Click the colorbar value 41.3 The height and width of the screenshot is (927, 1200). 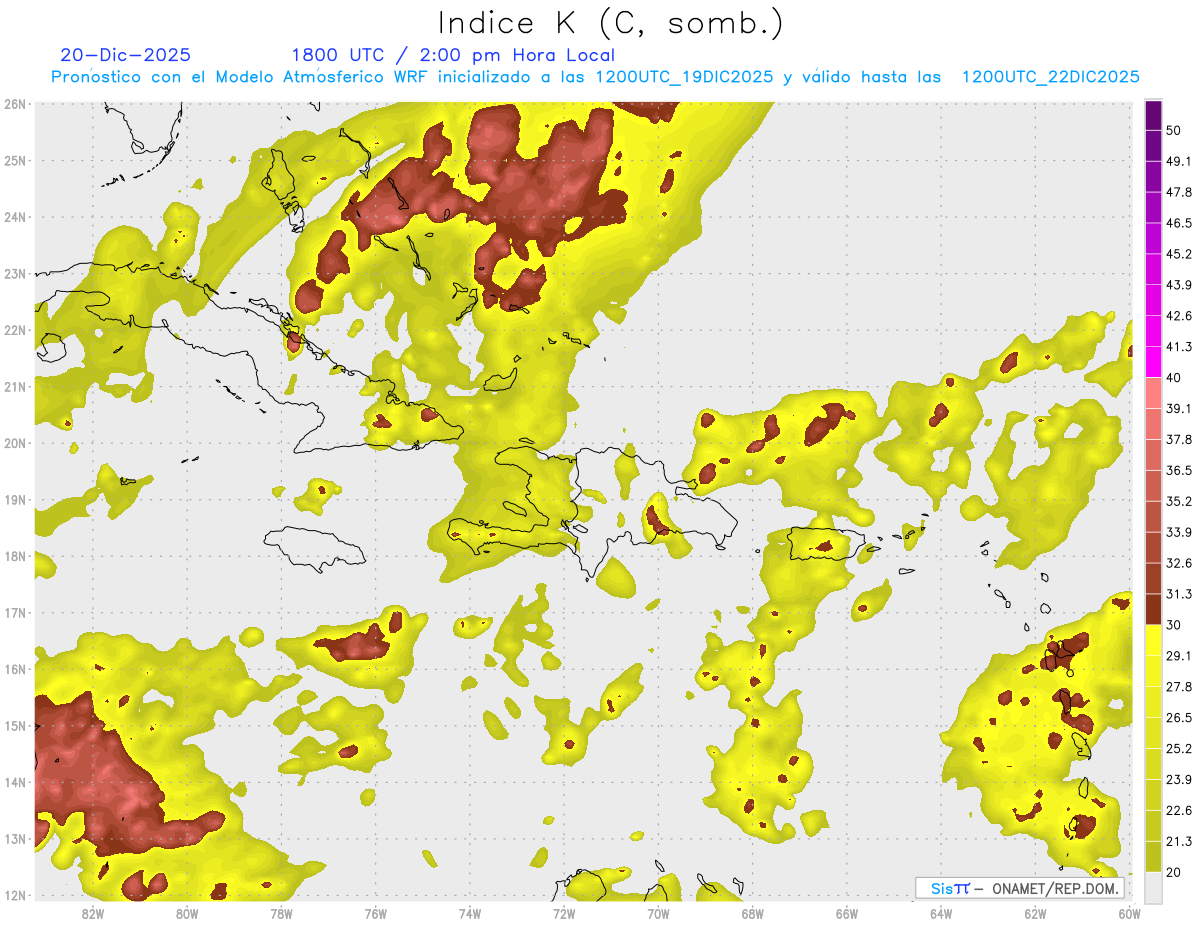pyautogui.click(x=1178, y=347)
